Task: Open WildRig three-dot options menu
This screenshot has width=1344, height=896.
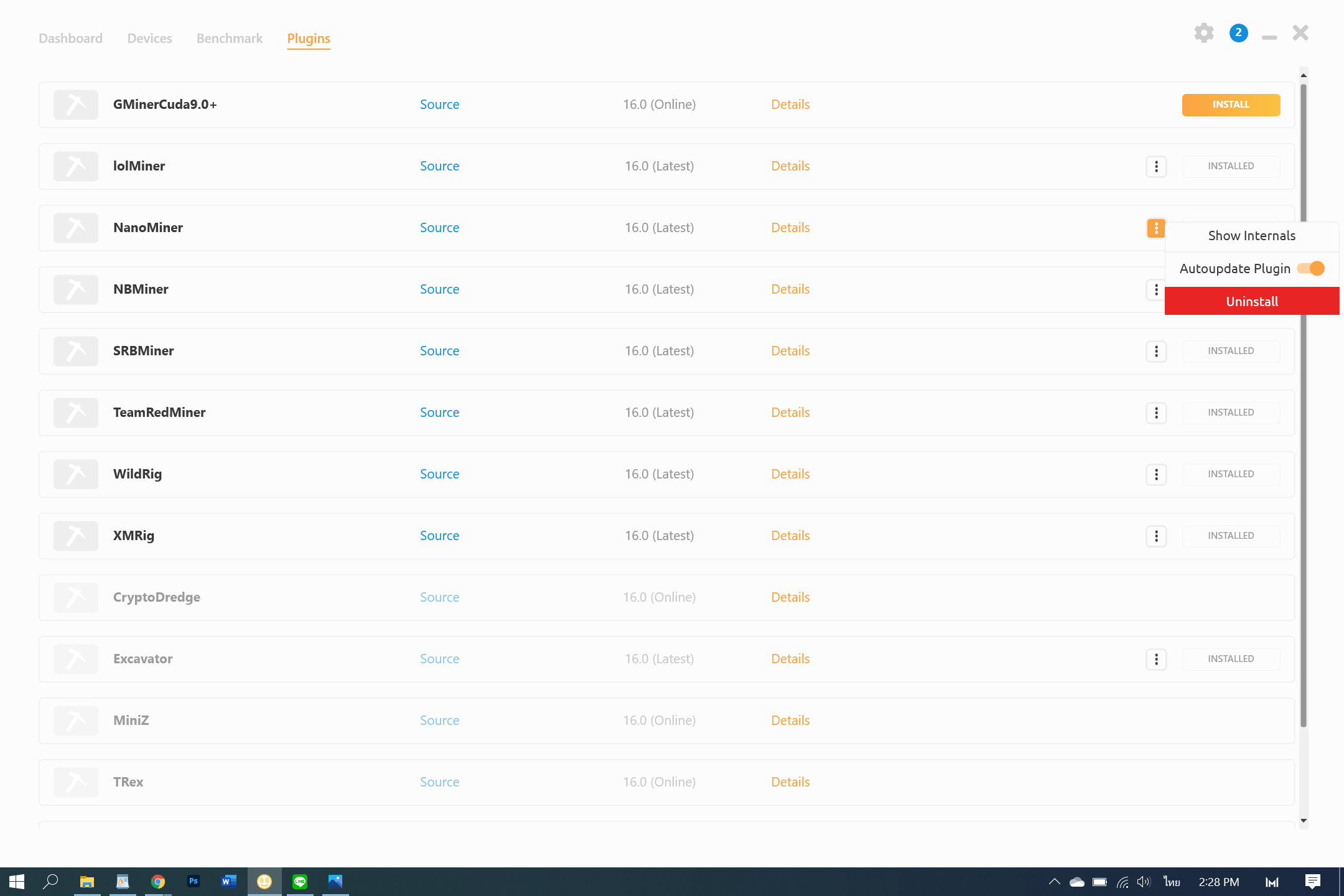Action: click(x=1156, y=474)
